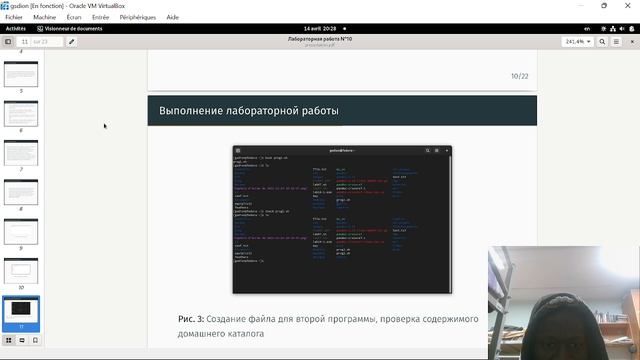This screenshot has height=360, width=640.
Task: Click the slide number 10/22
Action: (520, 76)
